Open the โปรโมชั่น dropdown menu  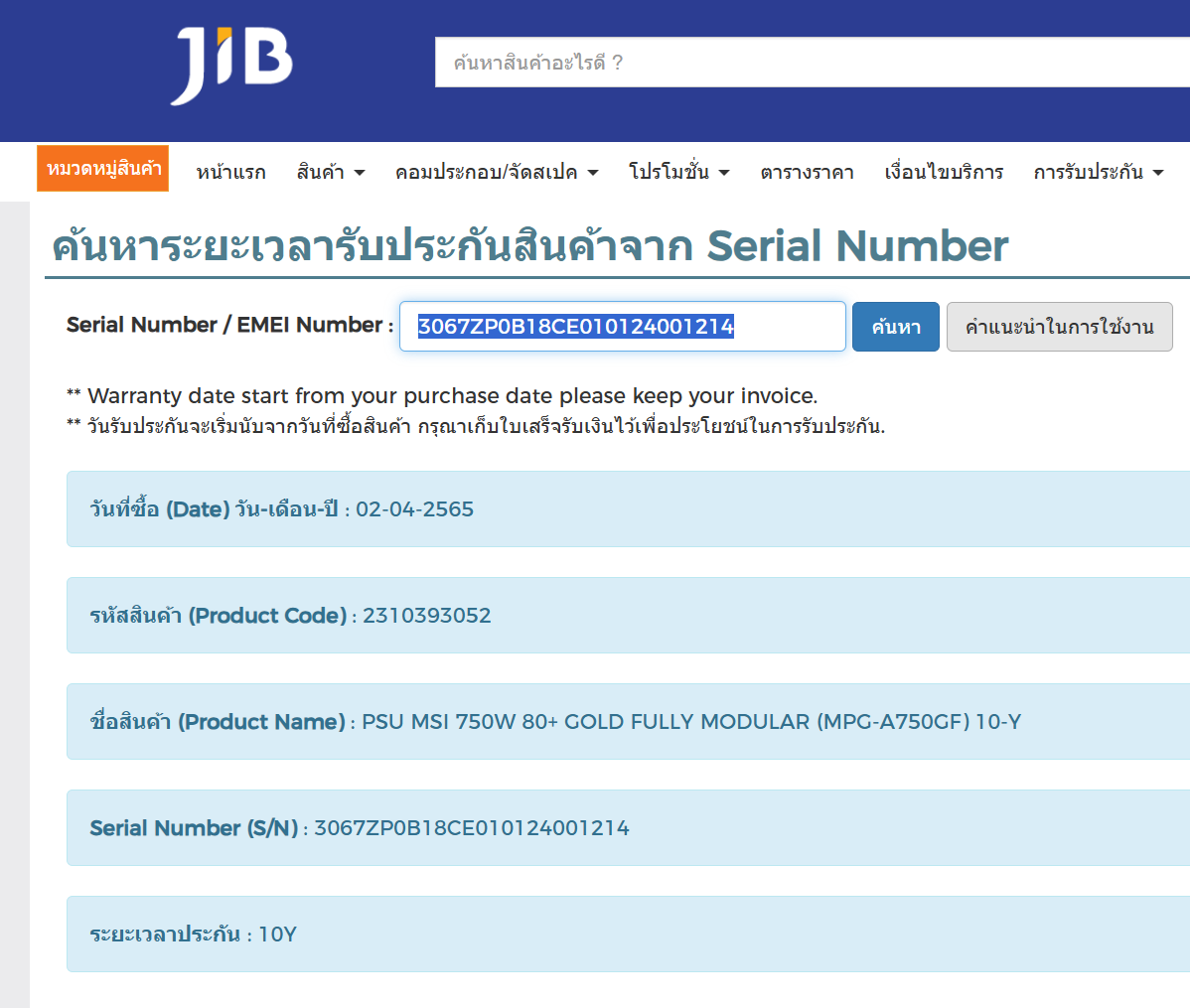(678, 173)
